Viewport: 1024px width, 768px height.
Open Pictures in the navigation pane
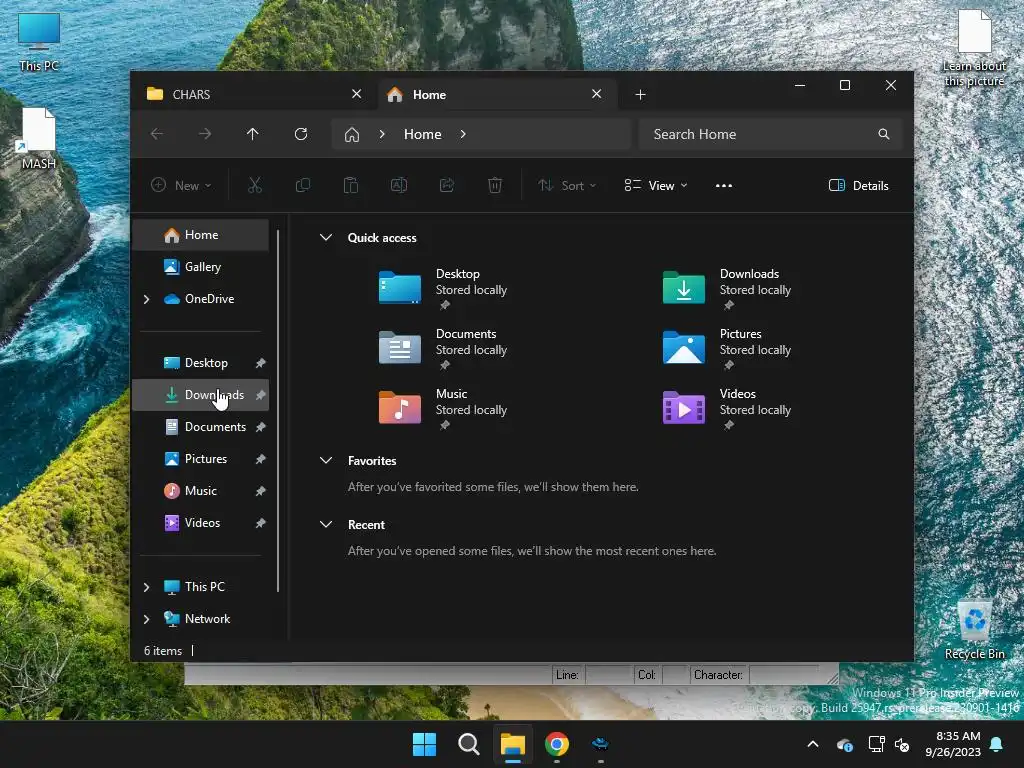(x=200, y=459)
